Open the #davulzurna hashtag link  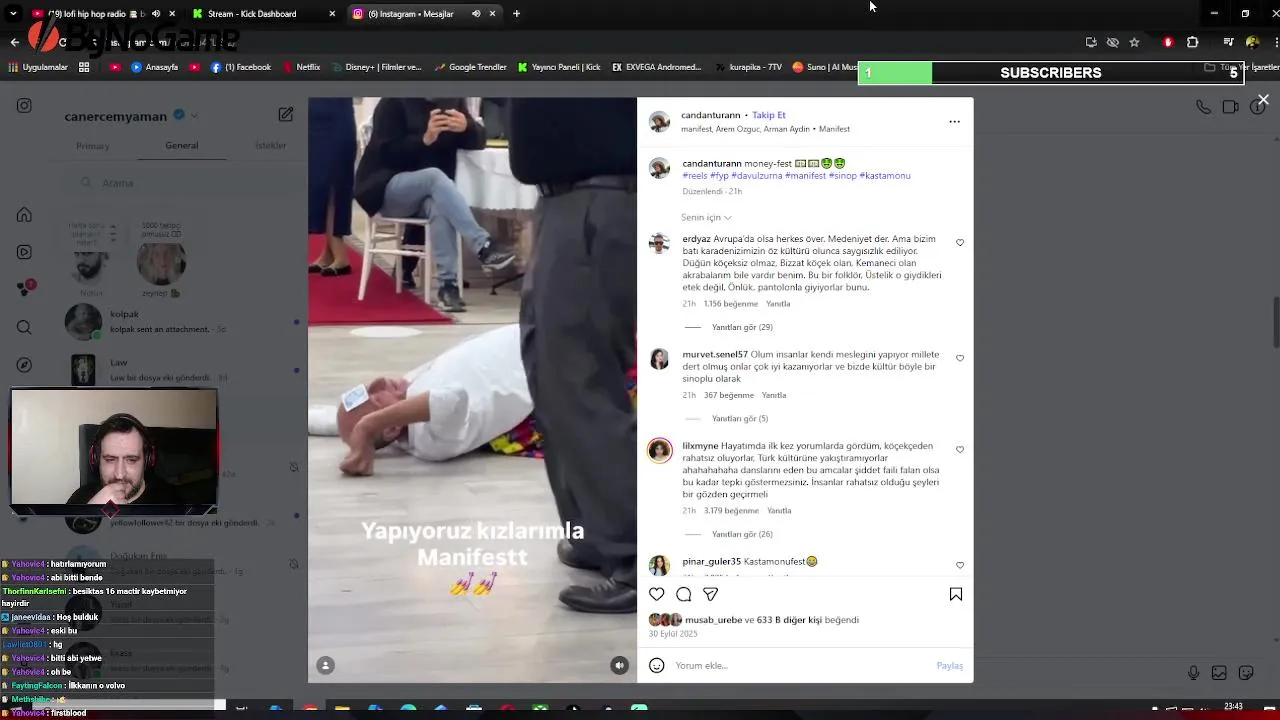(757, 176)
